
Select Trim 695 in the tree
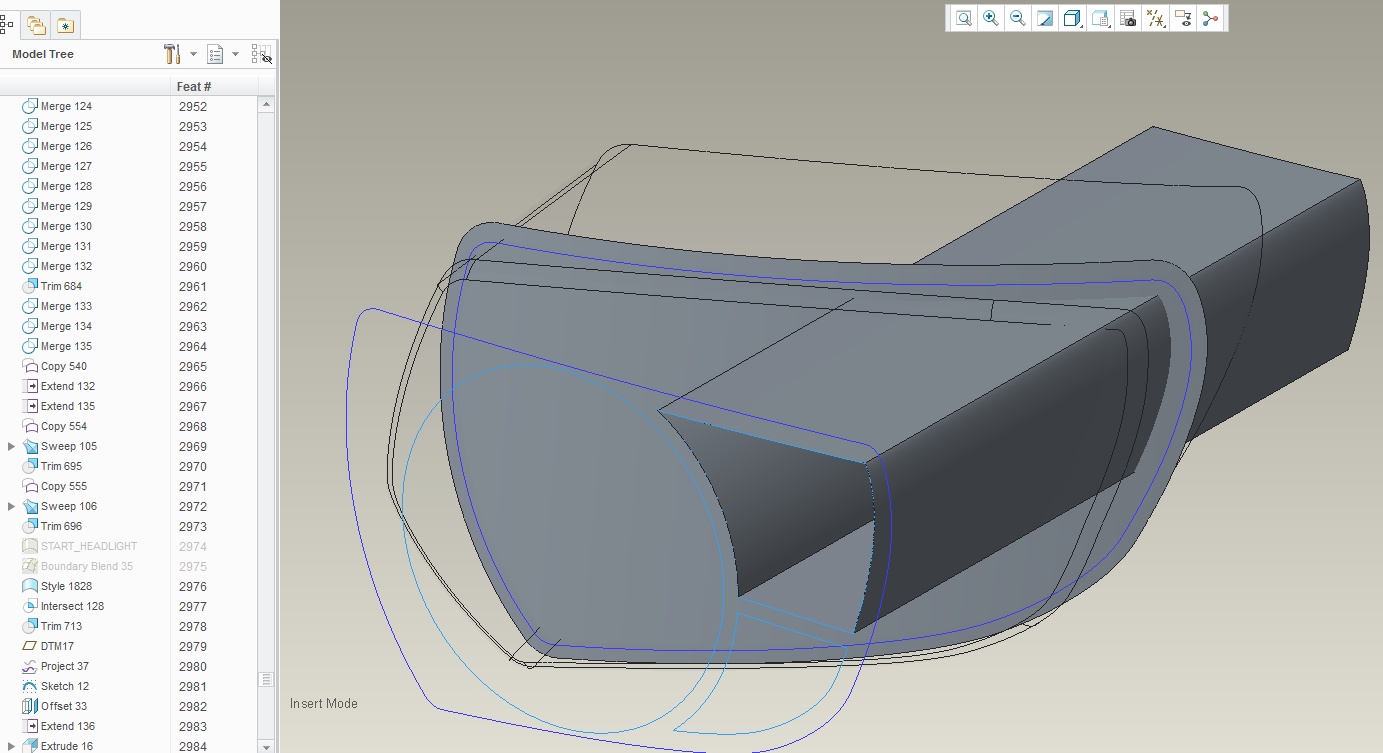(x=62, y=466)
